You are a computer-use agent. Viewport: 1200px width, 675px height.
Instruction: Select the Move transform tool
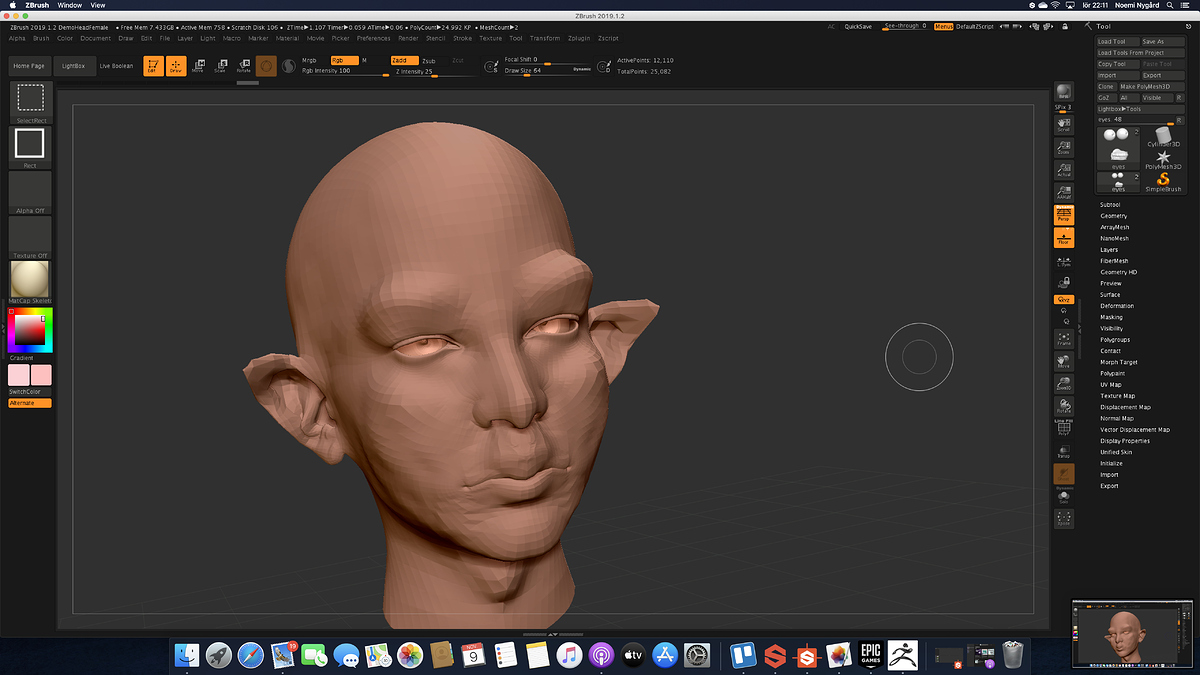click(197, 66)
